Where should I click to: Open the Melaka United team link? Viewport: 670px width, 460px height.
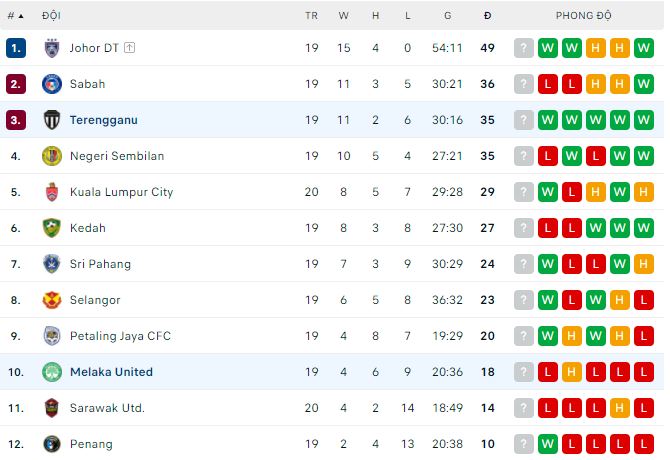click(x=111, y=372)
